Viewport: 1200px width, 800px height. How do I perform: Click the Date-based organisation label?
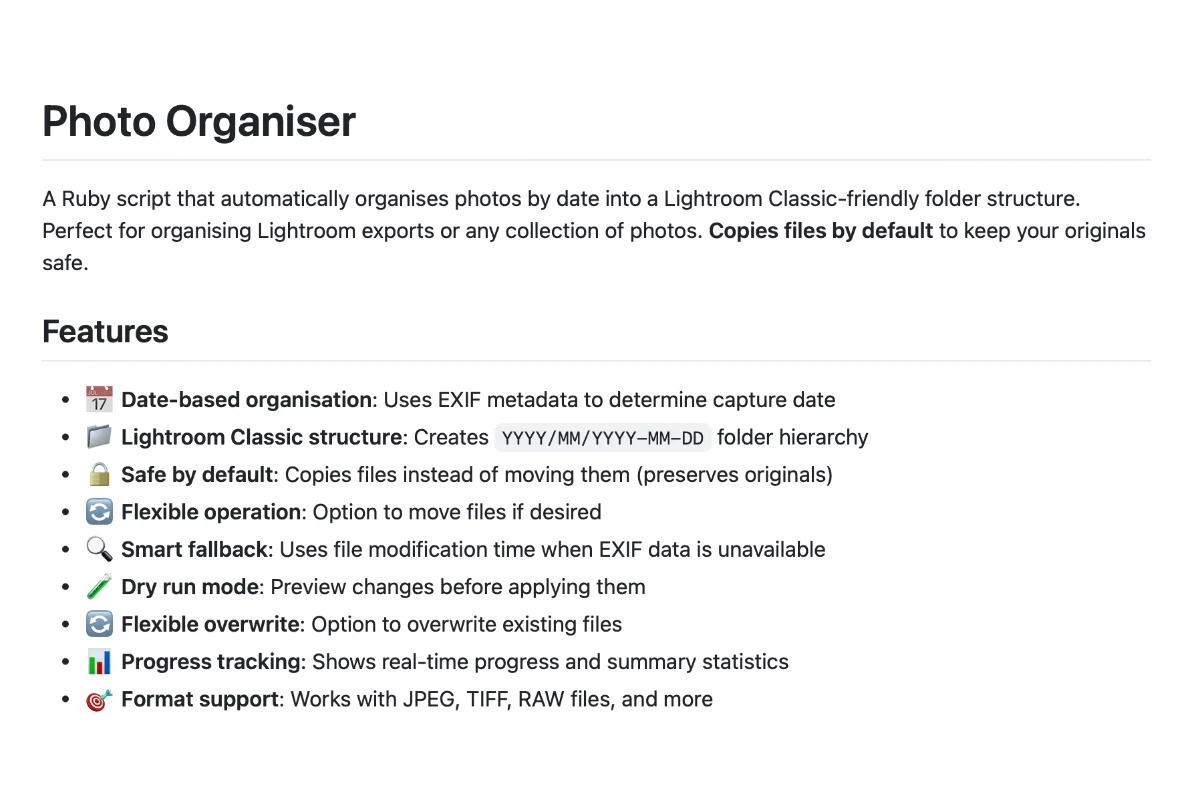(247, 400)
